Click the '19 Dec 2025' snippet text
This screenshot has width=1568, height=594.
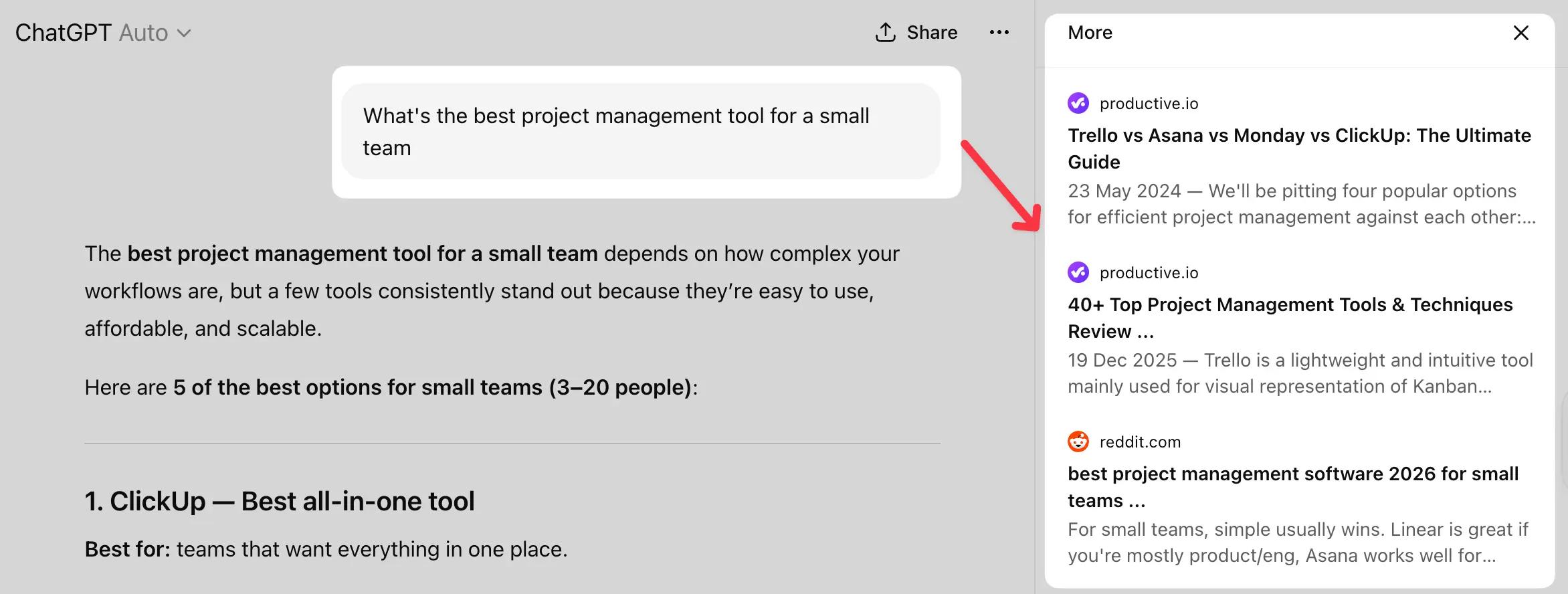(x=1300, y=373)
